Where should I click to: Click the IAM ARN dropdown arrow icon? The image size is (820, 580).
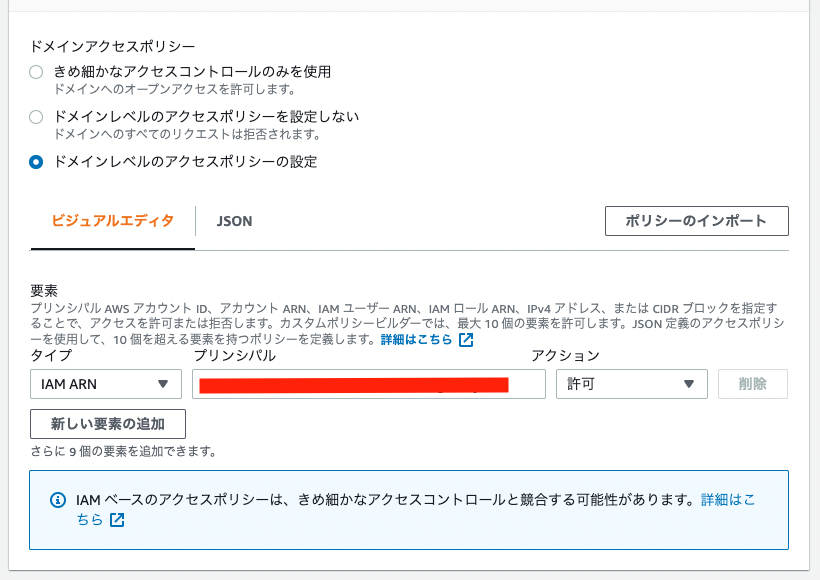(x=163, y=384)
